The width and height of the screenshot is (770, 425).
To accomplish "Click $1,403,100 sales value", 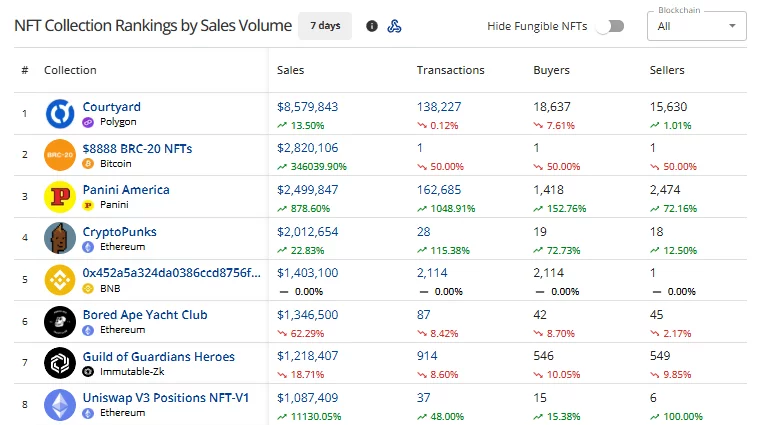I will (307, 273).
